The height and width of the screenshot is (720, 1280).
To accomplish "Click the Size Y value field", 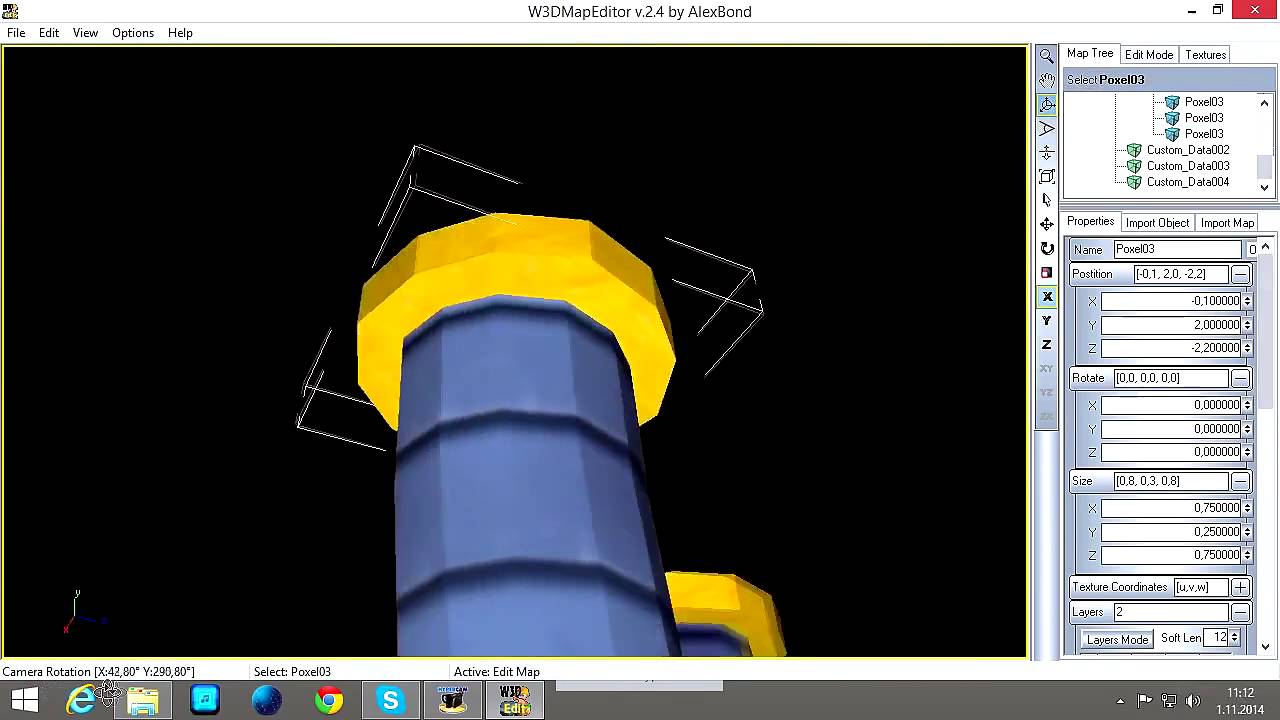I will pyautogui.click(x=1171, y=532).
